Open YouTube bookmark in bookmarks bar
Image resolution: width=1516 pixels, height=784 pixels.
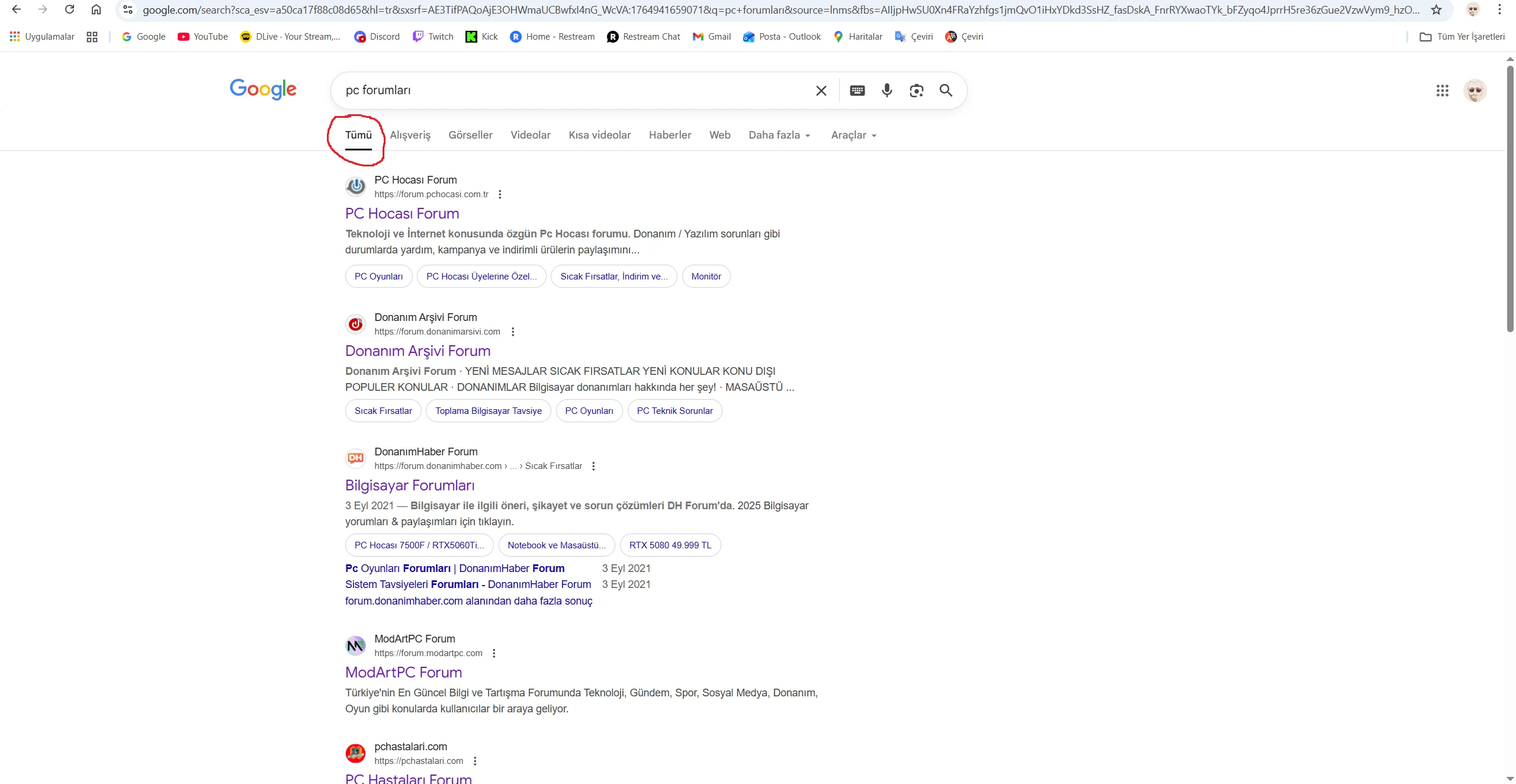coord(203,37)
